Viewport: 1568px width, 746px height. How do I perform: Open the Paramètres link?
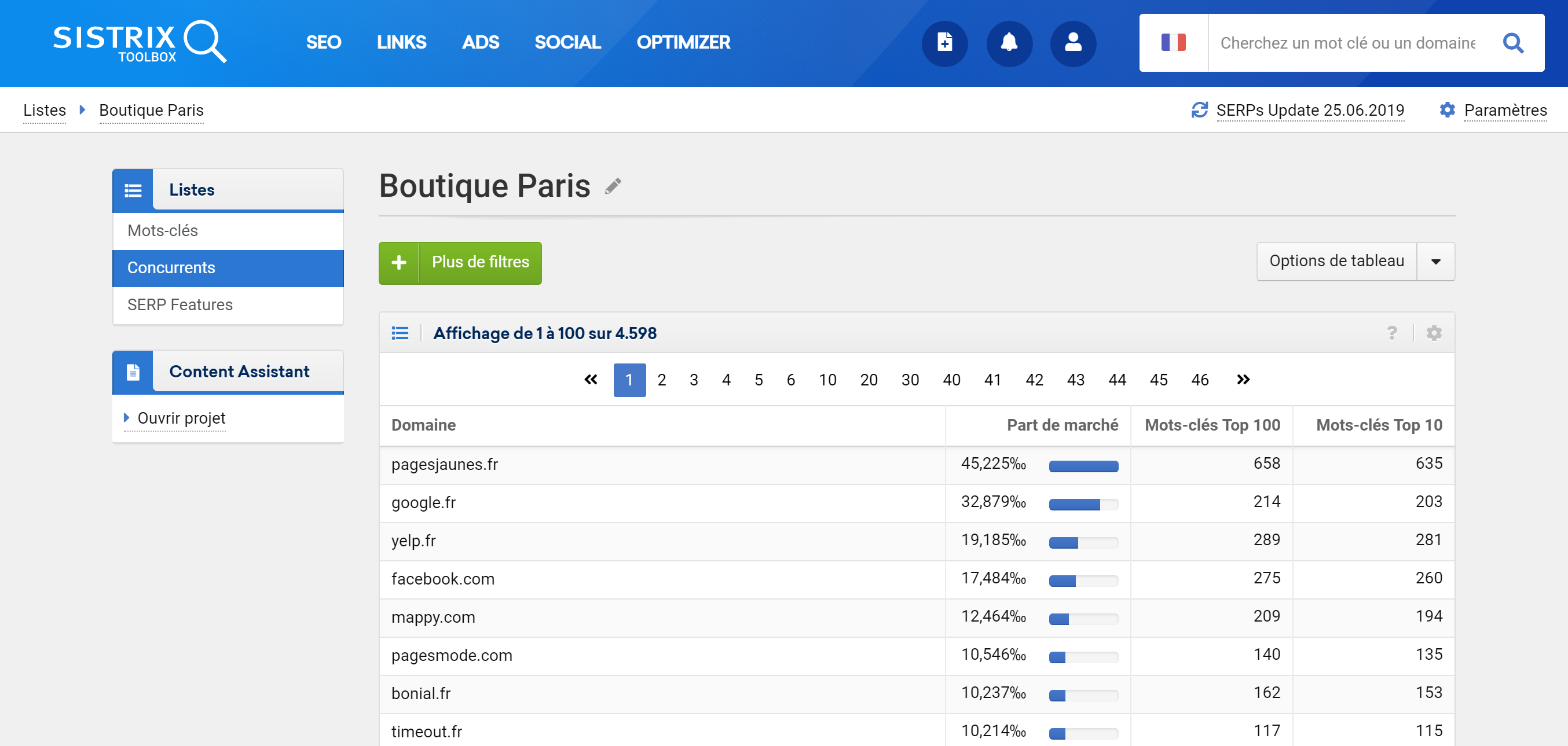(x=1505, y=110)
